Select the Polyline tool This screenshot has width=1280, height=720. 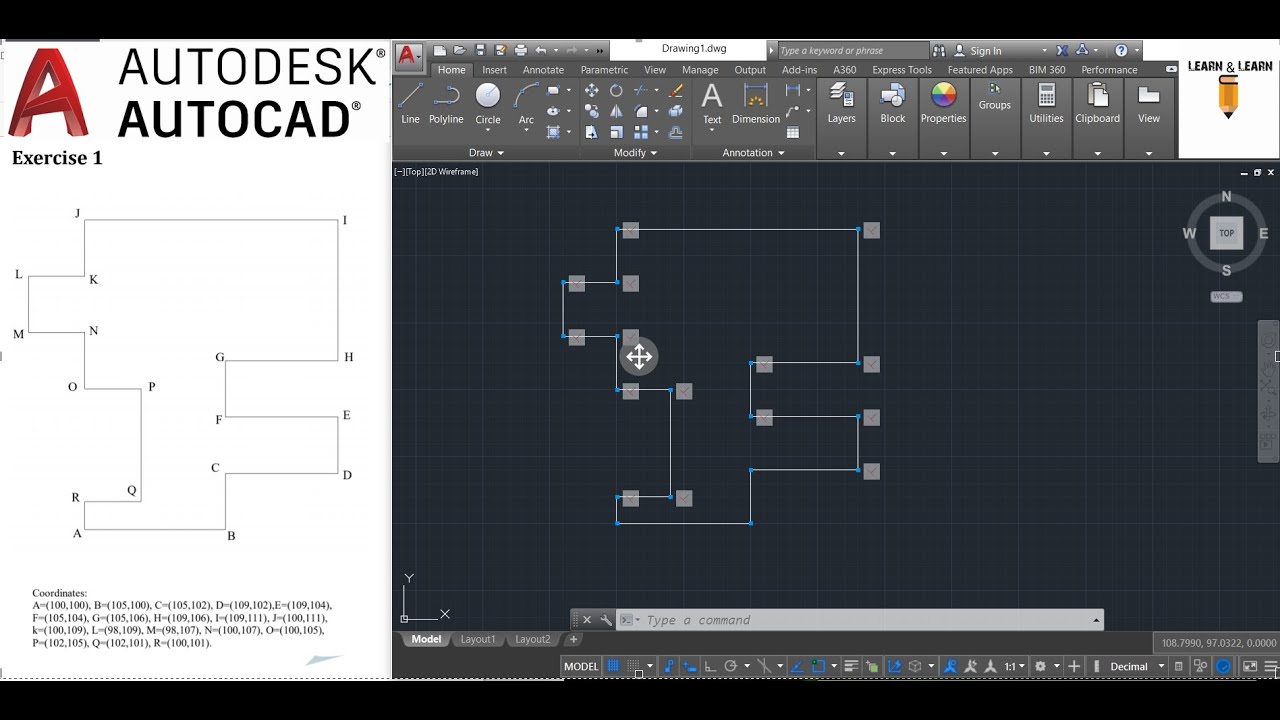pos(446,104)
